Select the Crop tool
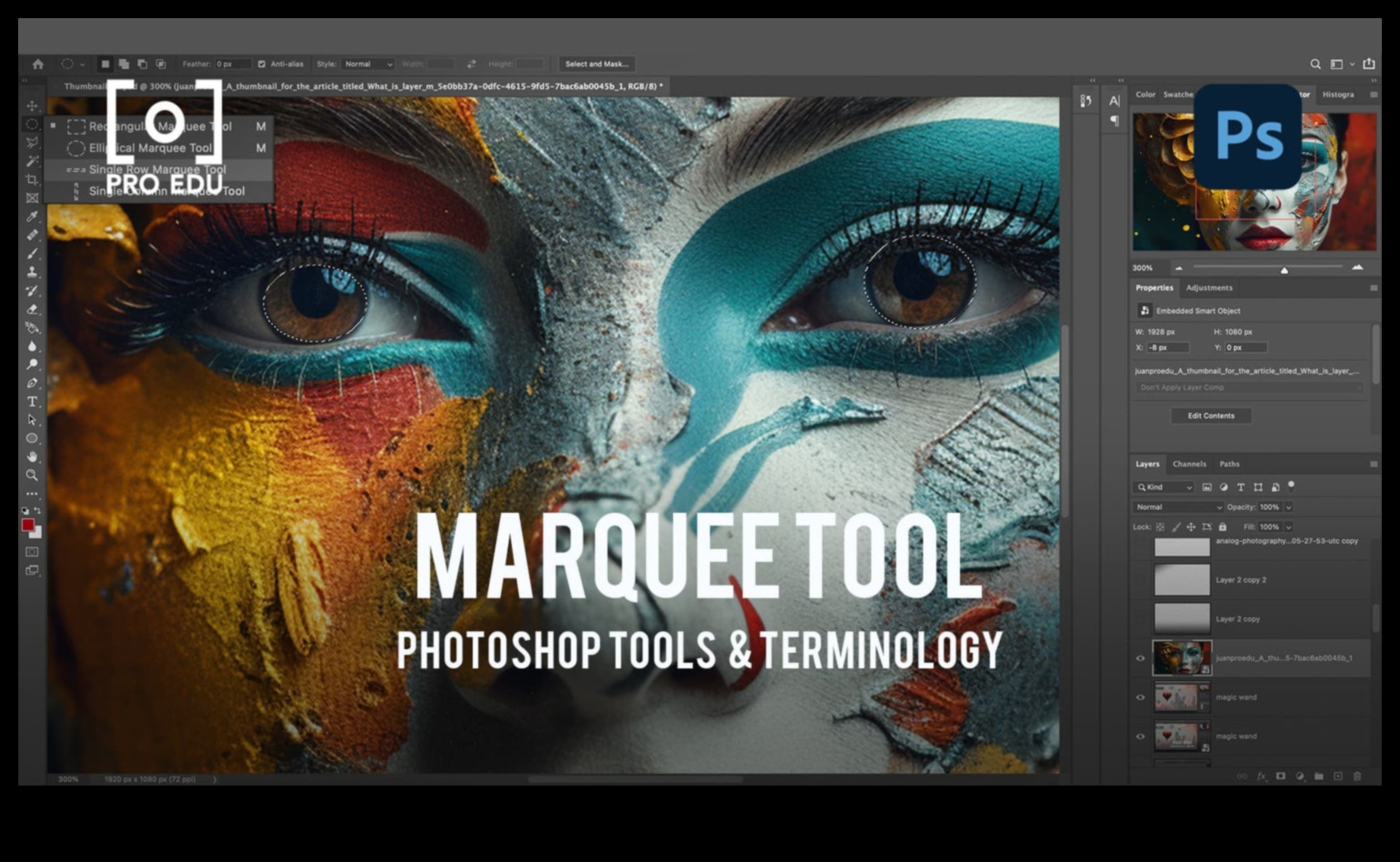The width and height of the screenshot is (1400, 862). tap(32, 180)
